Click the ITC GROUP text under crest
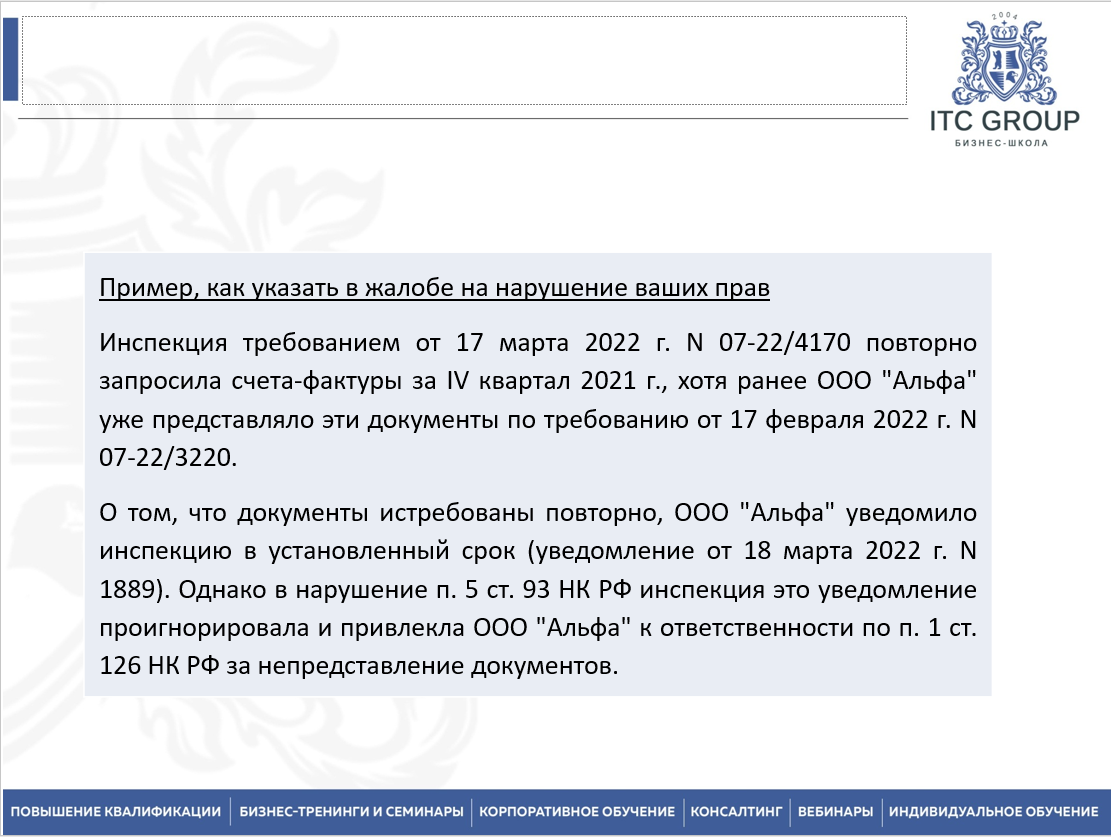 [x=1004, y=122]
